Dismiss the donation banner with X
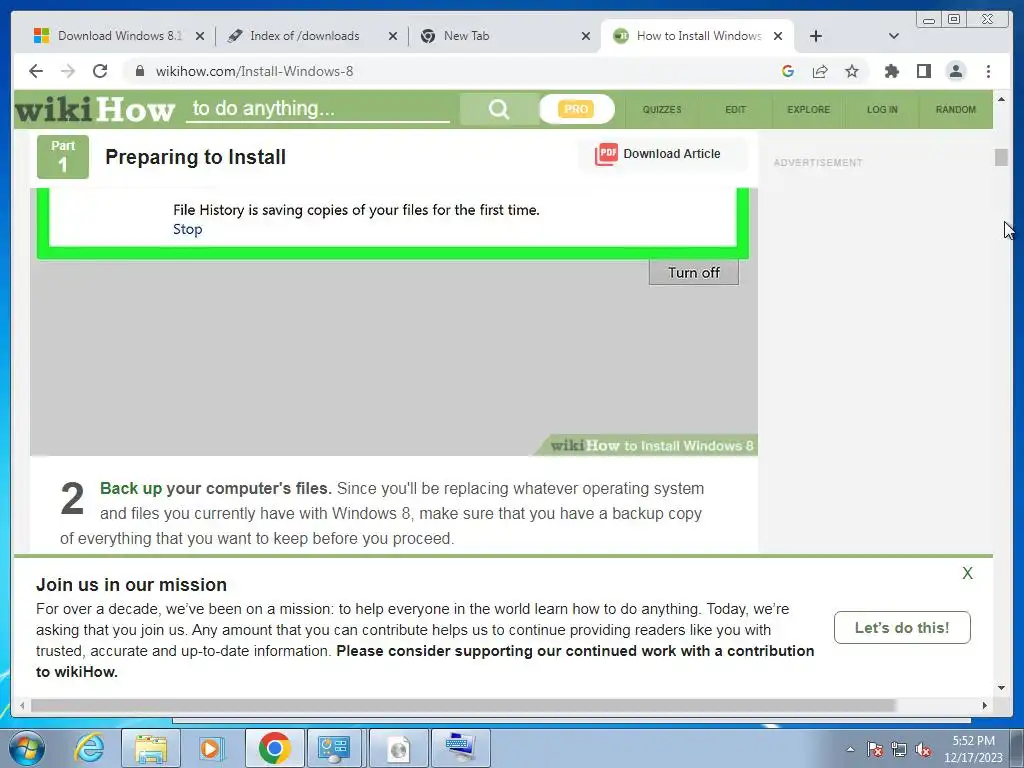 (967, 573)
